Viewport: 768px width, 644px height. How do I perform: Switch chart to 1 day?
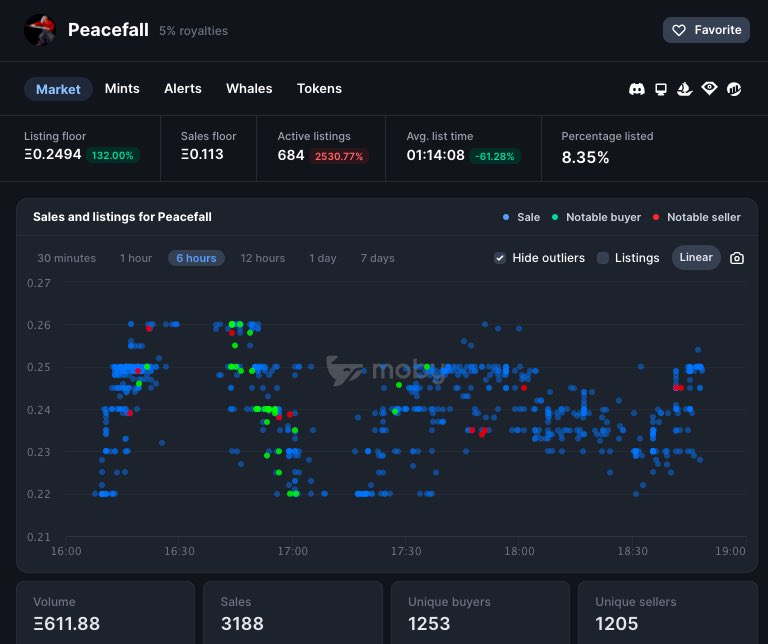pos(322,258)
